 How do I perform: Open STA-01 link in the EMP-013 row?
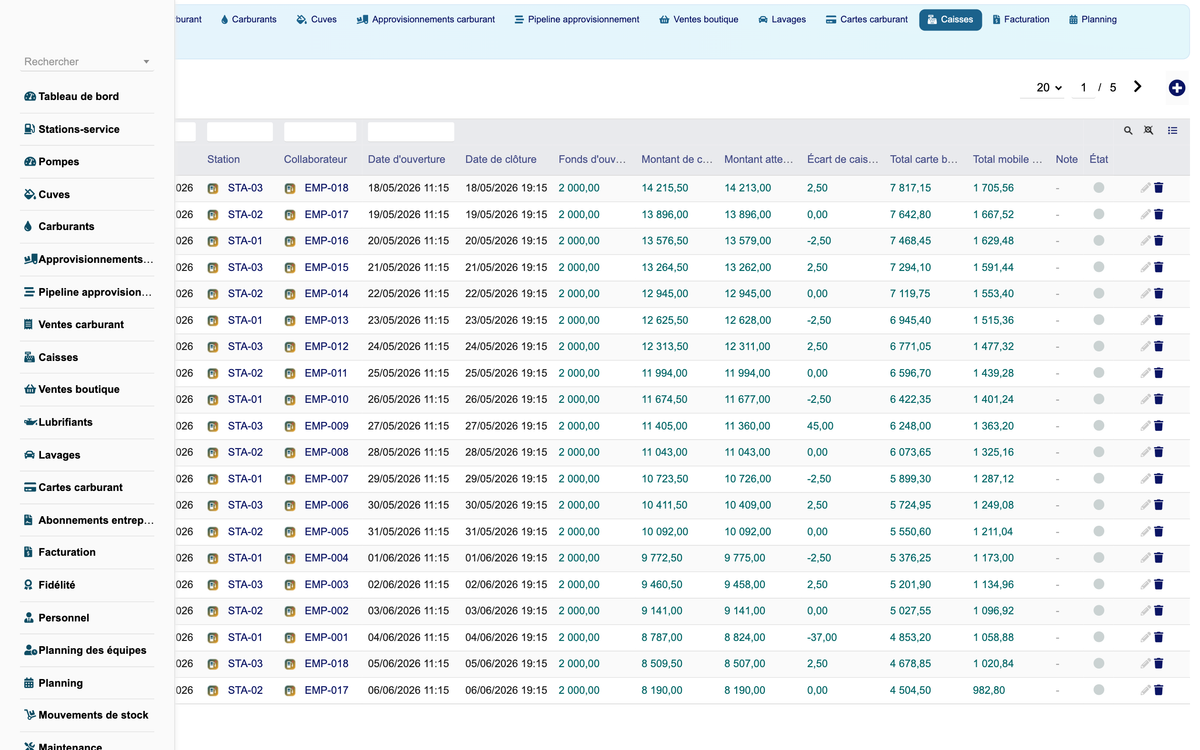point(245,320)
